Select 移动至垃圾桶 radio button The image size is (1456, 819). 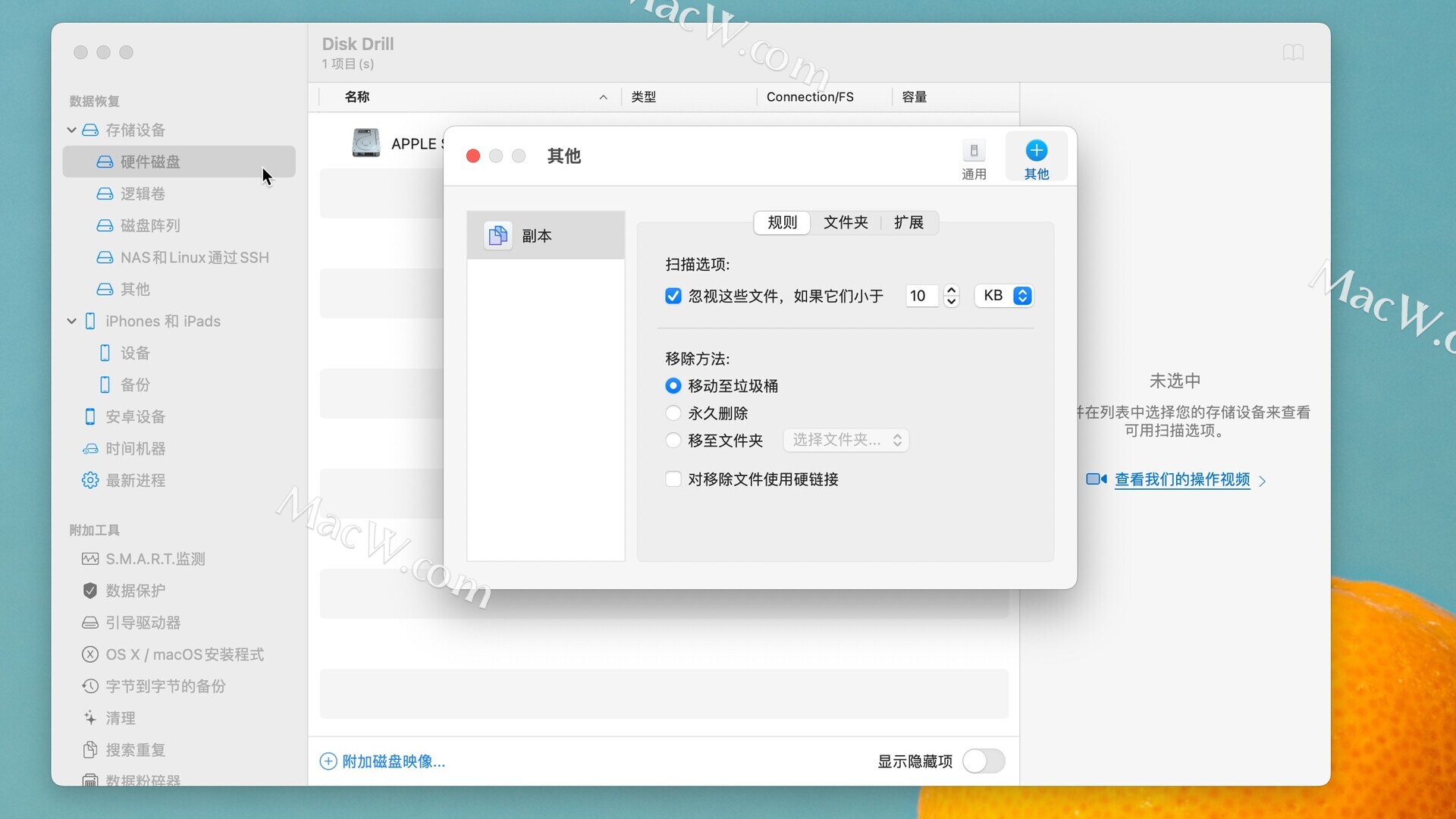click(x=673, y=386)
